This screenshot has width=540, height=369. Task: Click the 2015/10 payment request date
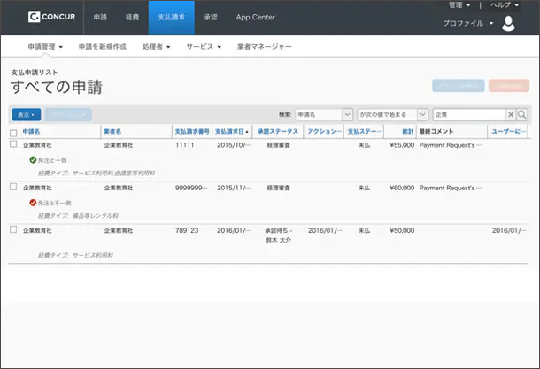pyautogui.click(x=234, y=145)
